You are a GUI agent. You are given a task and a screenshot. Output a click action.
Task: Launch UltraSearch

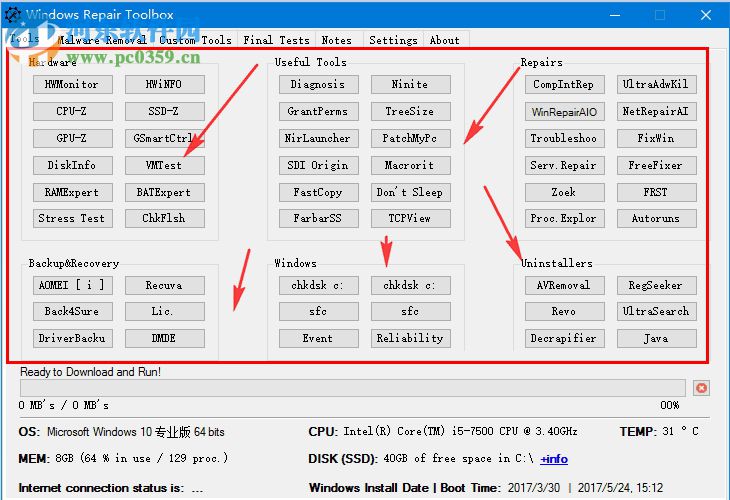tap(656, 311)
